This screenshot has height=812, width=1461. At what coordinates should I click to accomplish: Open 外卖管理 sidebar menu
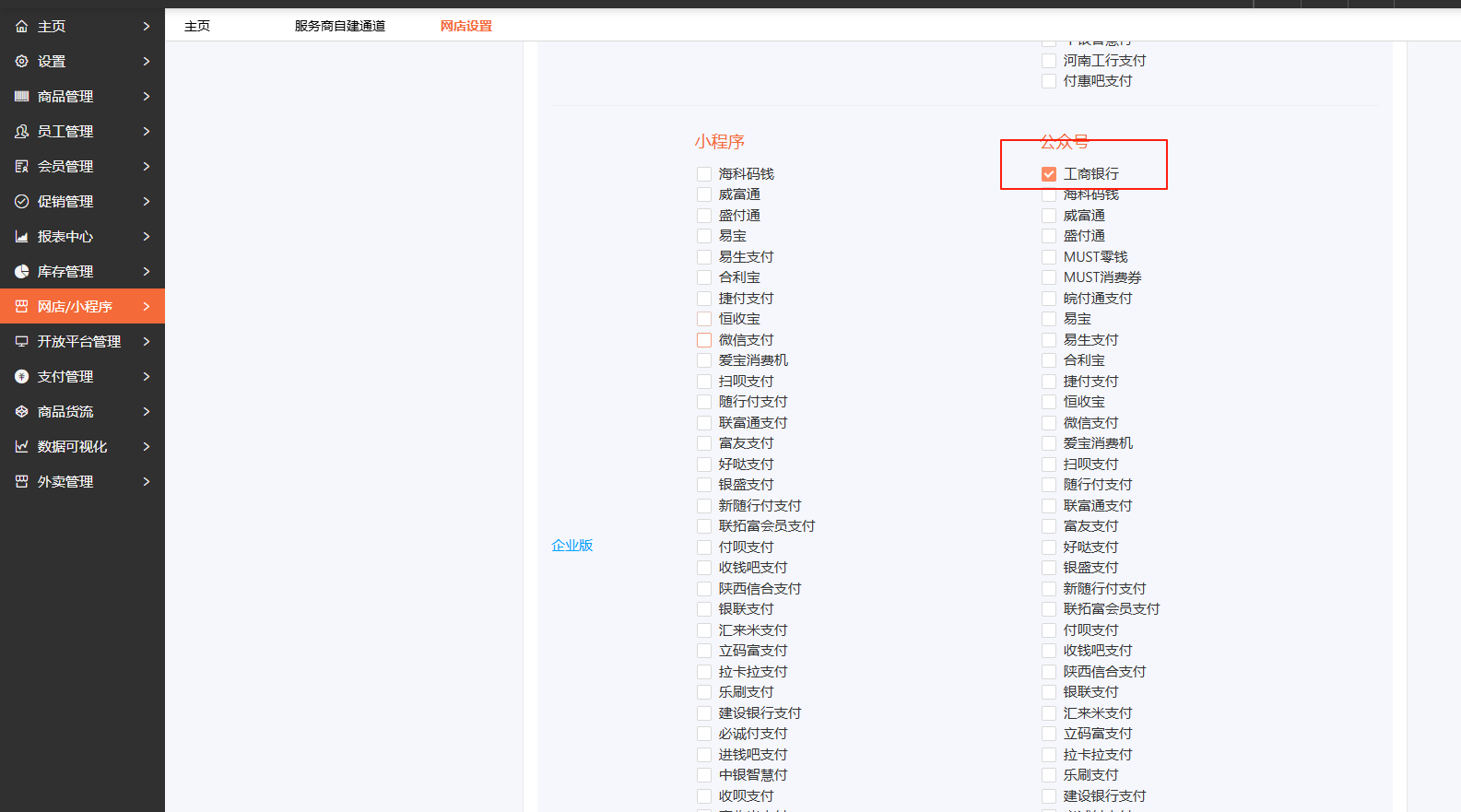coord(82,482)
